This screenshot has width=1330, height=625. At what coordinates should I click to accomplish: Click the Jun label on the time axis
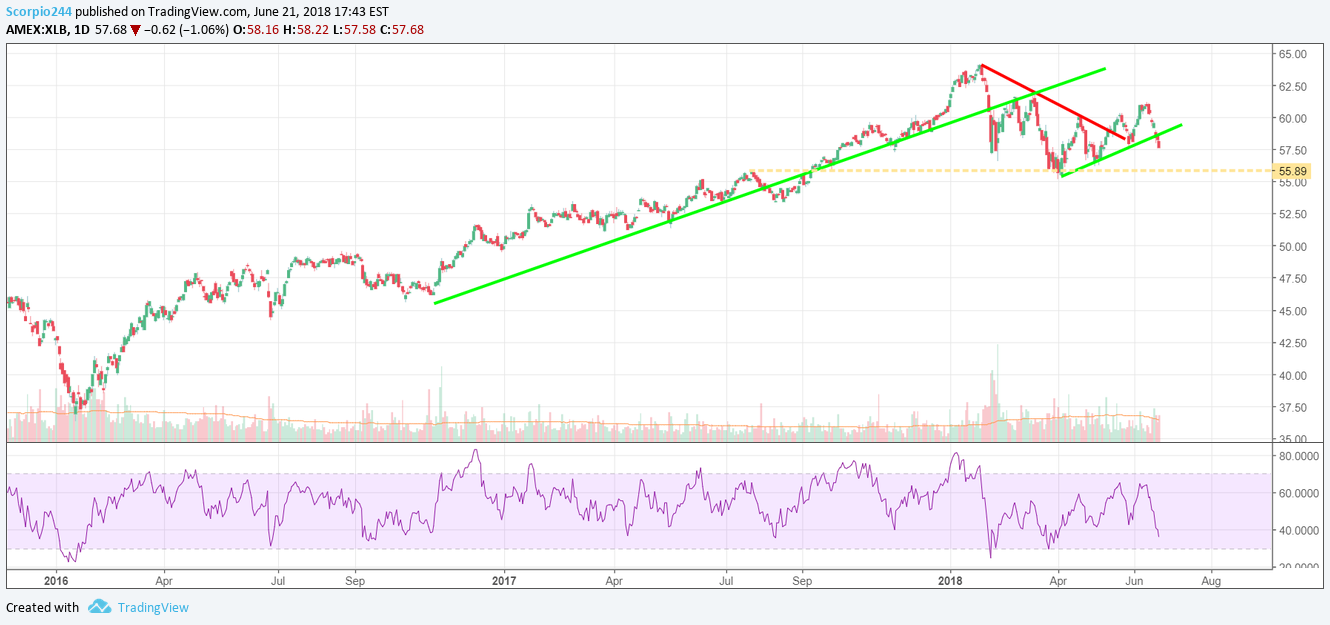(1135, 579)
